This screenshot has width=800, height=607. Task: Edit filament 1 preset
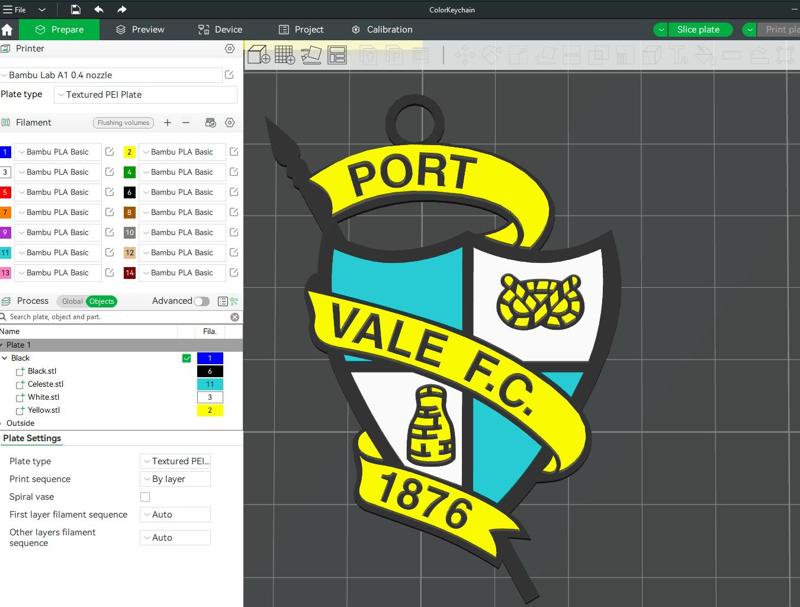109,151
